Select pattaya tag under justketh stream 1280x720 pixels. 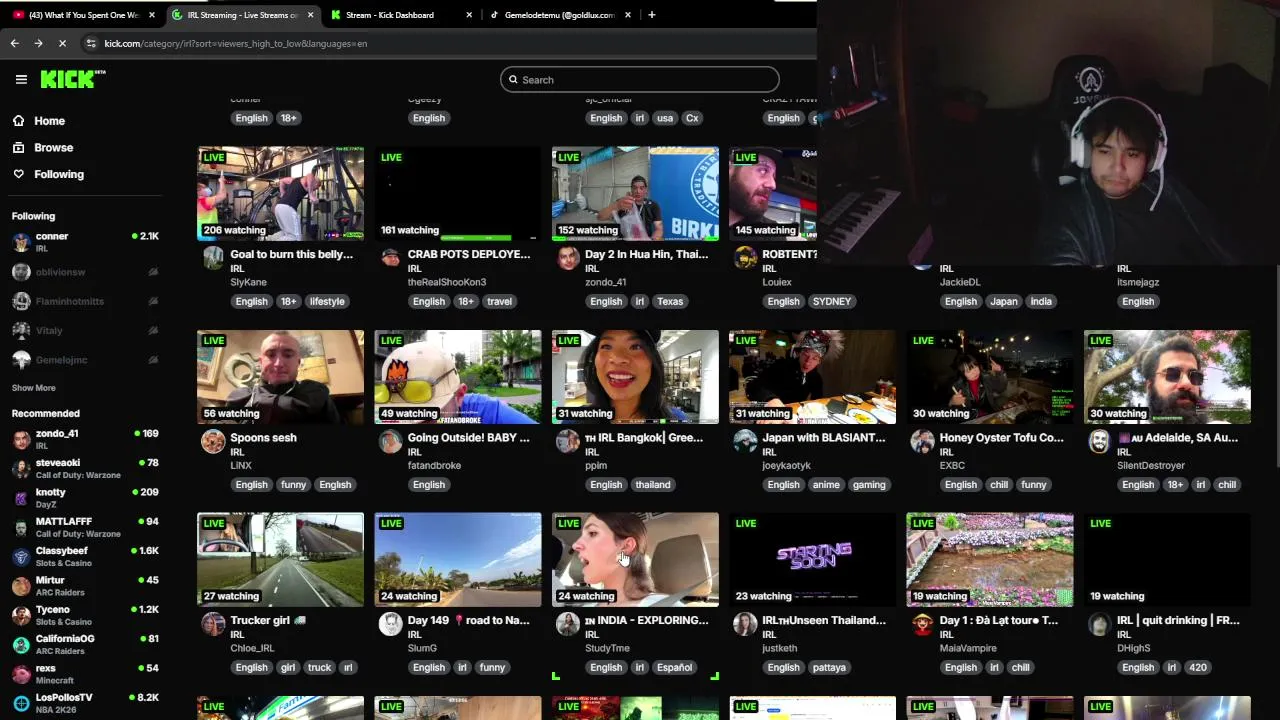829,667
